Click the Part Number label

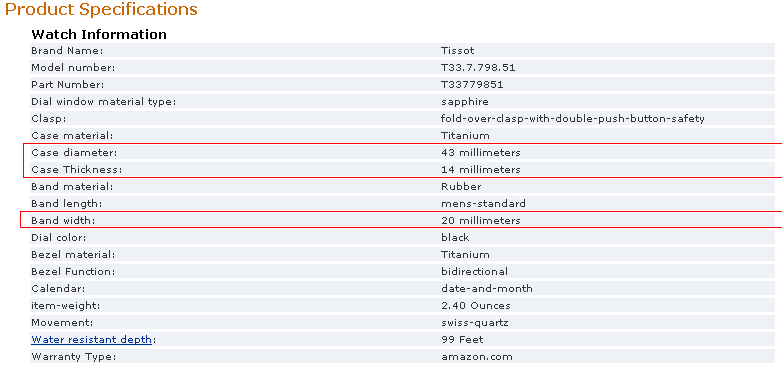coord(67,84)
